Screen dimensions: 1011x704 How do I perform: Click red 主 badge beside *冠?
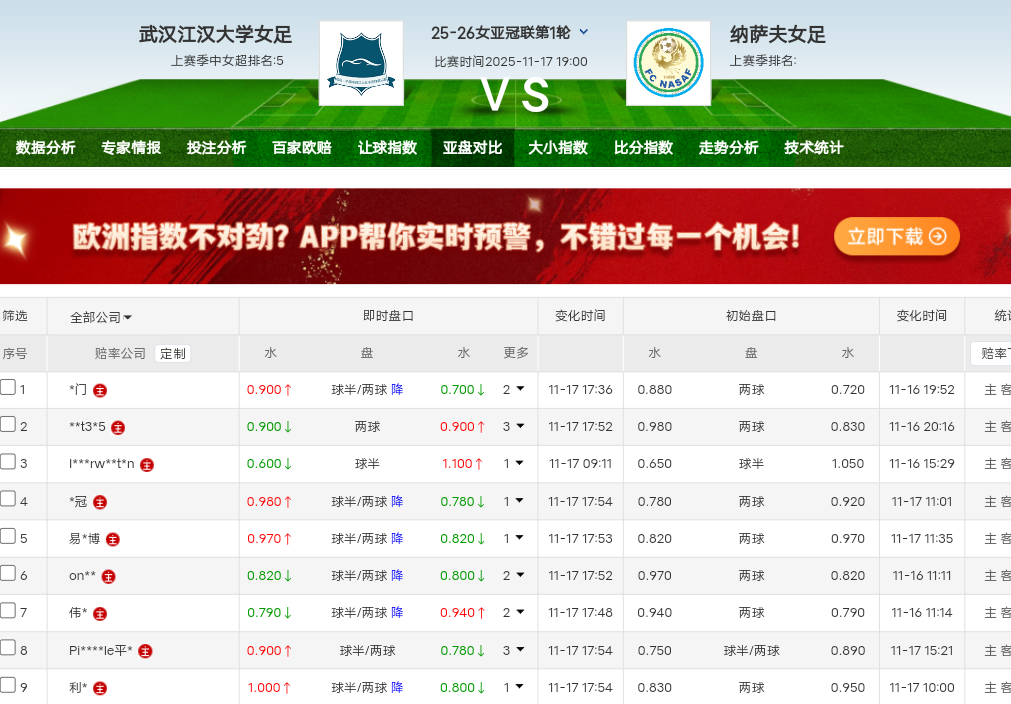100,502
